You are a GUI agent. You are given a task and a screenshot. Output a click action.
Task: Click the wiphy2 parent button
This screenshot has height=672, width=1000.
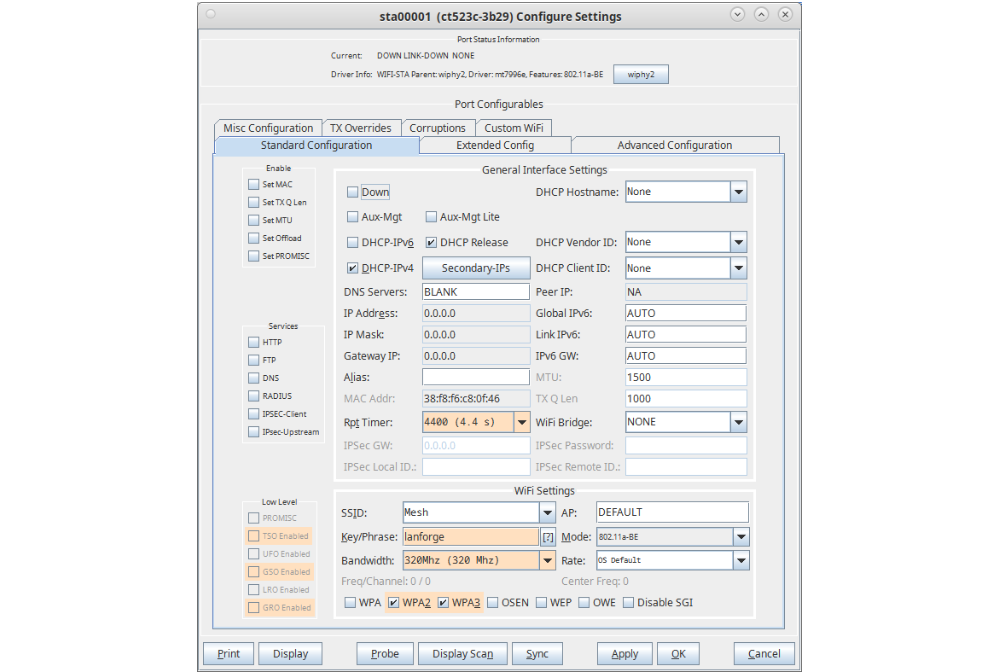(640, 74)
